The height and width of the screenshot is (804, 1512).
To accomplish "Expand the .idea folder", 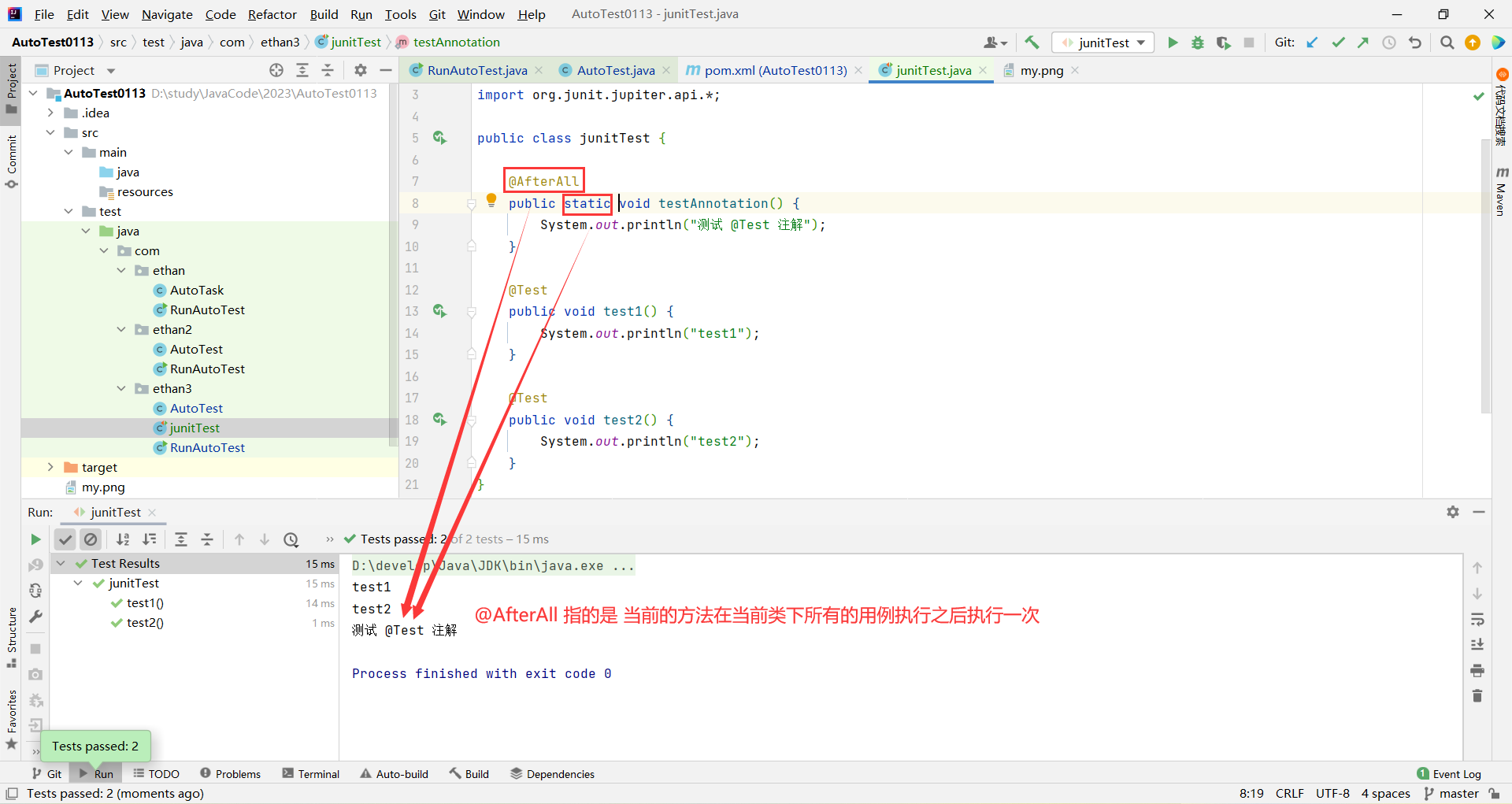I will (x=50, y=113).
